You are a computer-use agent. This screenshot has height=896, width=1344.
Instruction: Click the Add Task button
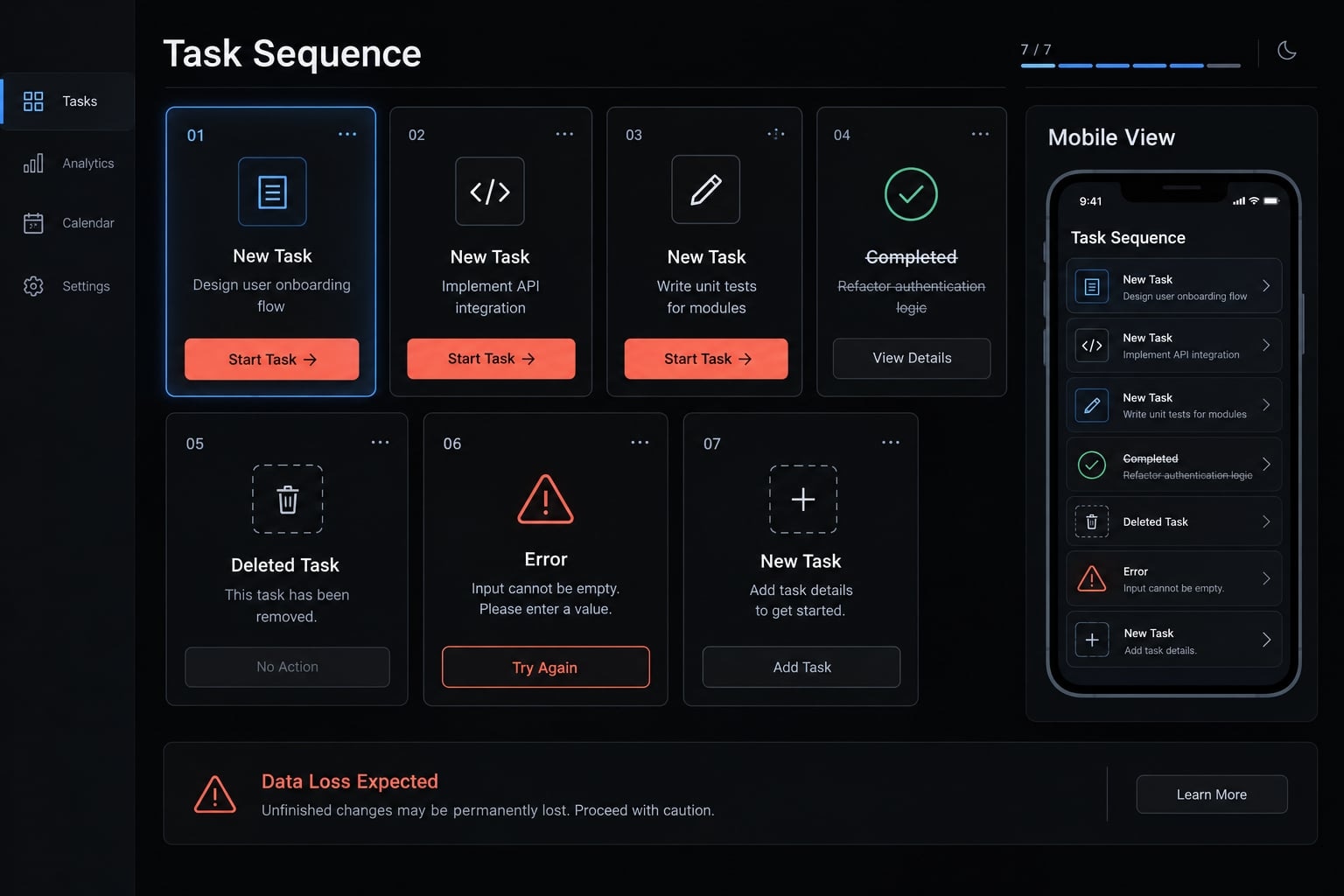pos(801,667)
